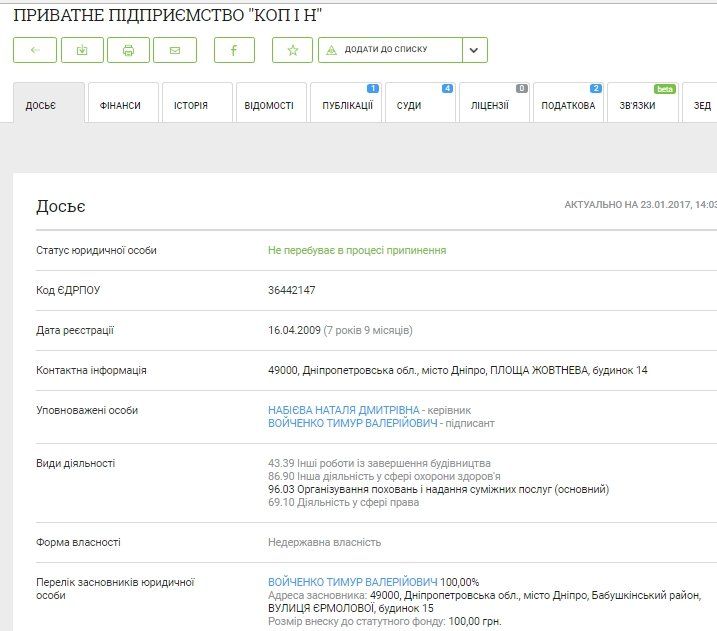Screen dimensions: 717x631
Task: Open the Зв'язки beta tab
Action: click(x=643, y=103)
